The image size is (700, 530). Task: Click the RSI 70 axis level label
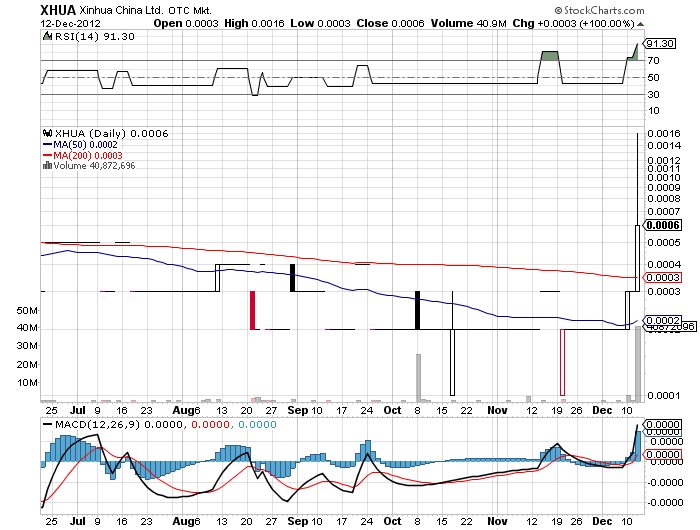pyautogui.click(x=654, y=61)
